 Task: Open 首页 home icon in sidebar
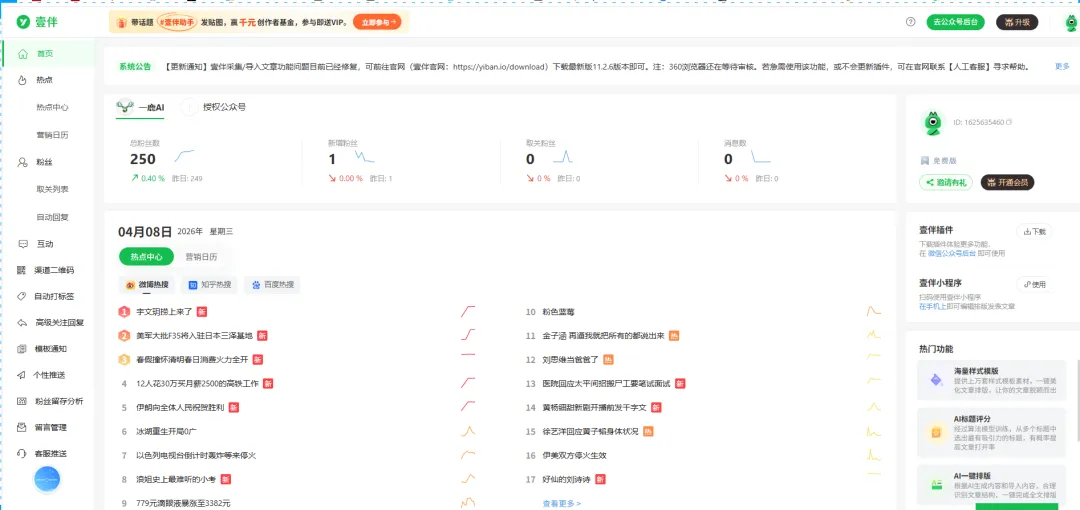coord(23,54)
